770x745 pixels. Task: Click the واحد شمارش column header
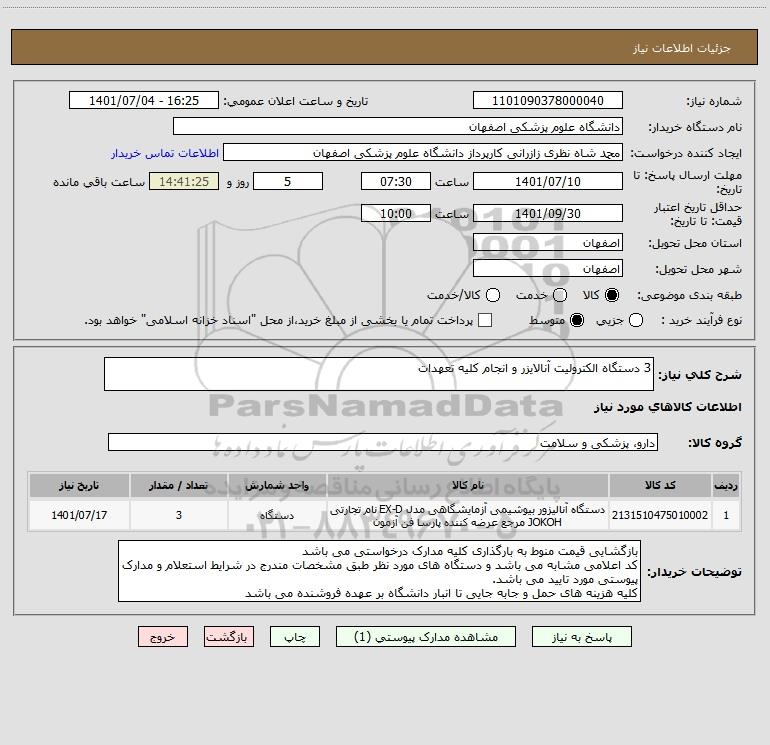277,485
